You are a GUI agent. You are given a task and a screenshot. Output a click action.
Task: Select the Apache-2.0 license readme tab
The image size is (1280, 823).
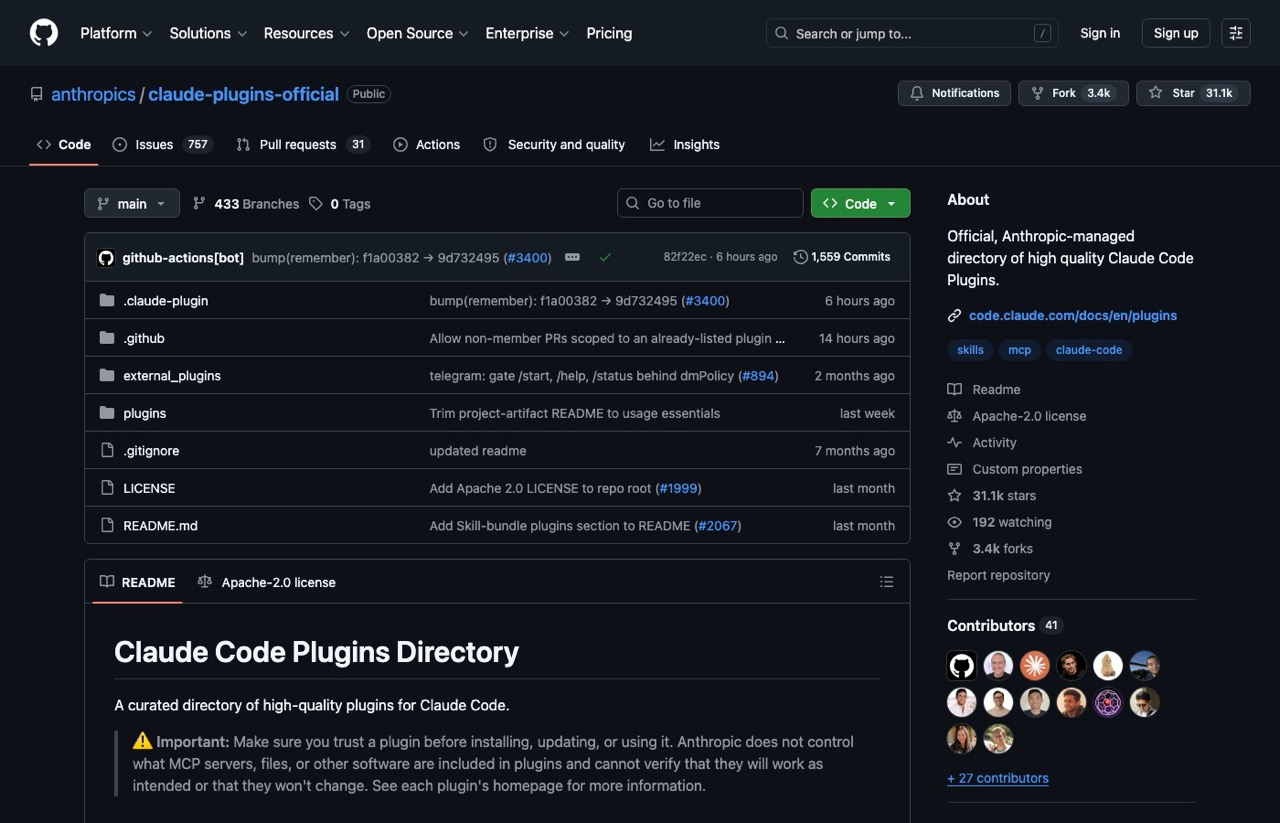tap(267, 582)
